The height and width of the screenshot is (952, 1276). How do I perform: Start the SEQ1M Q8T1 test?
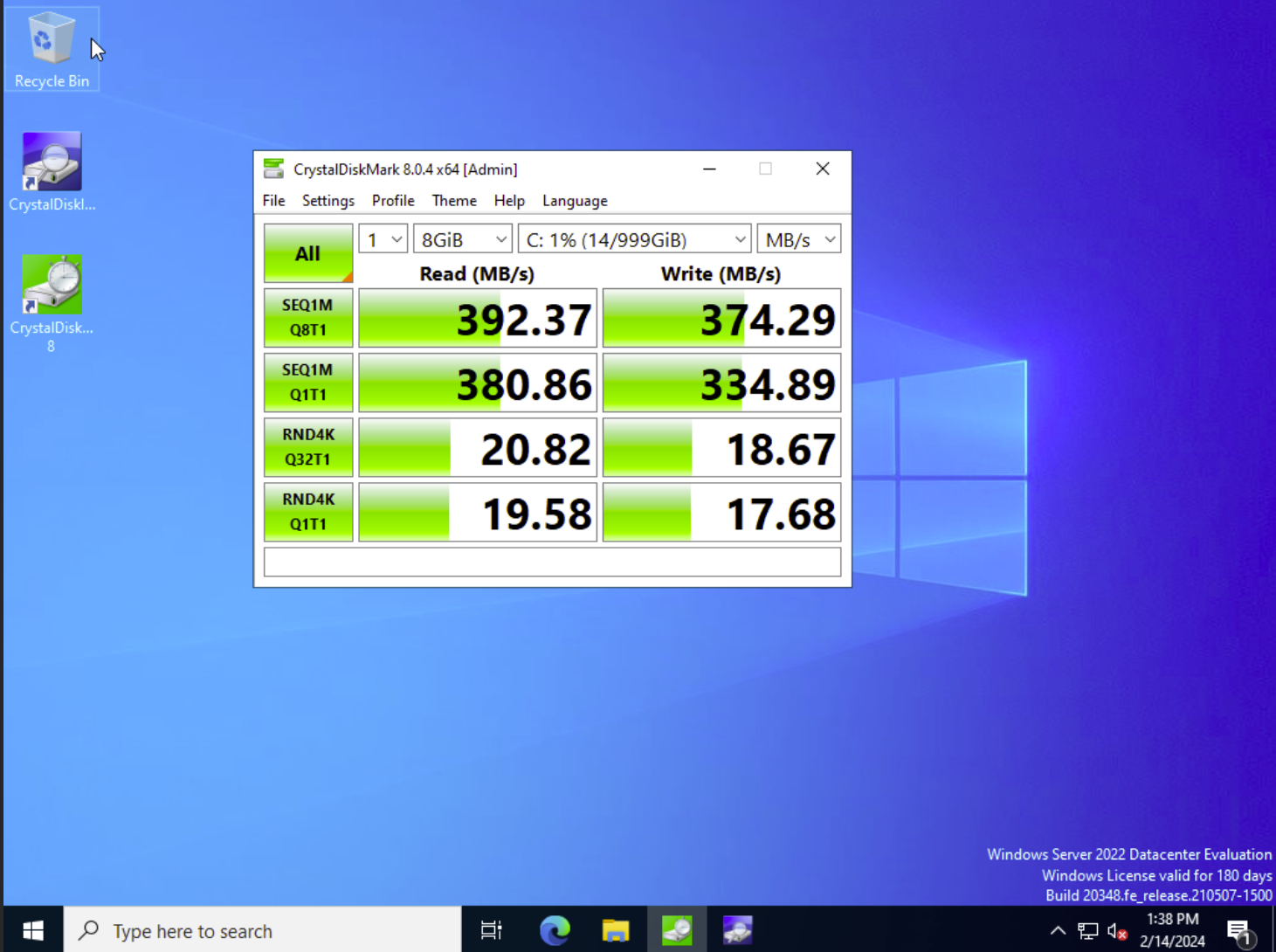308,318
